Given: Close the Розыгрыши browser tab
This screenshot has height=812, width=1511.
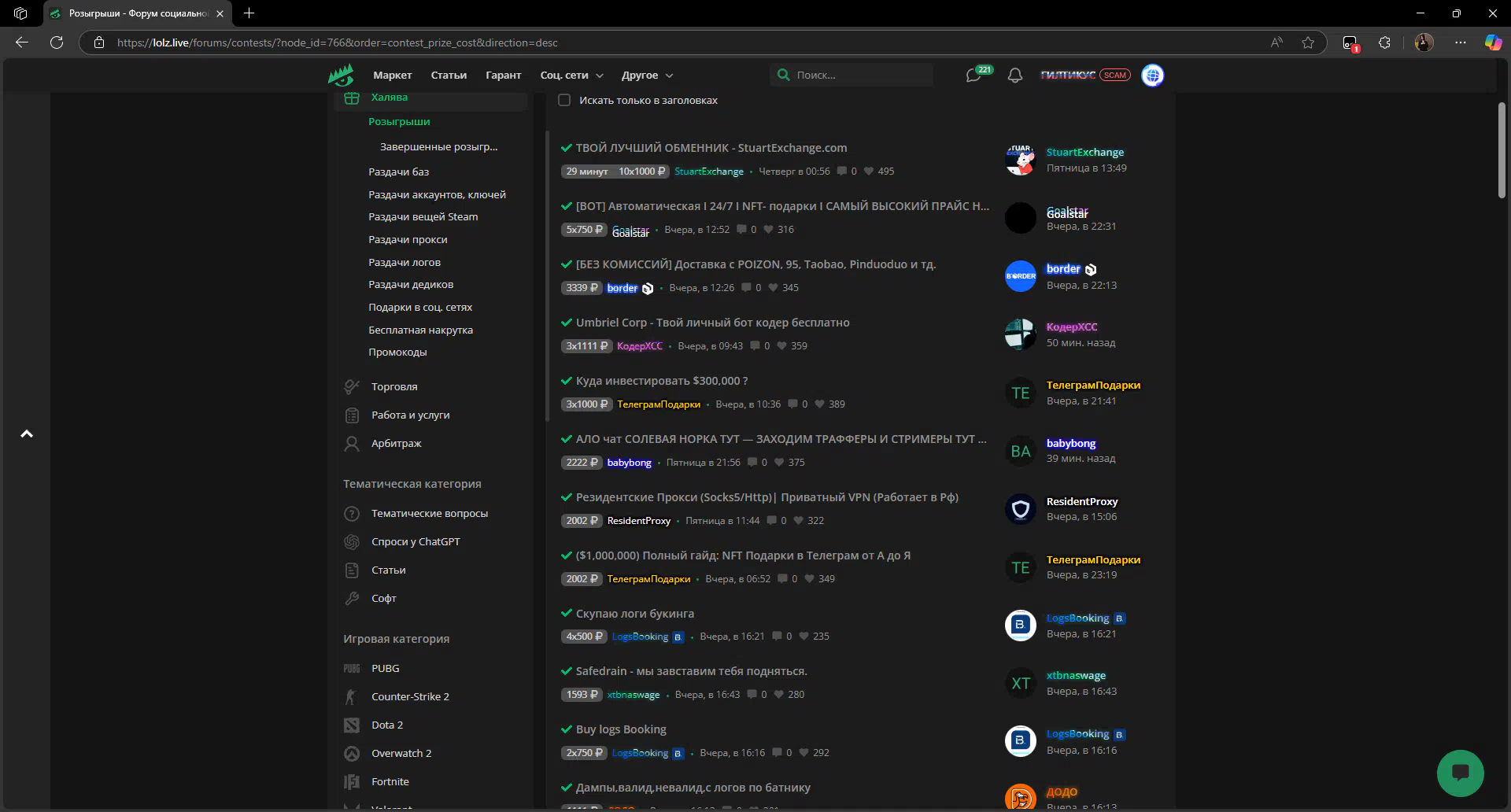Looking at the screenshot, I should 220,13.
